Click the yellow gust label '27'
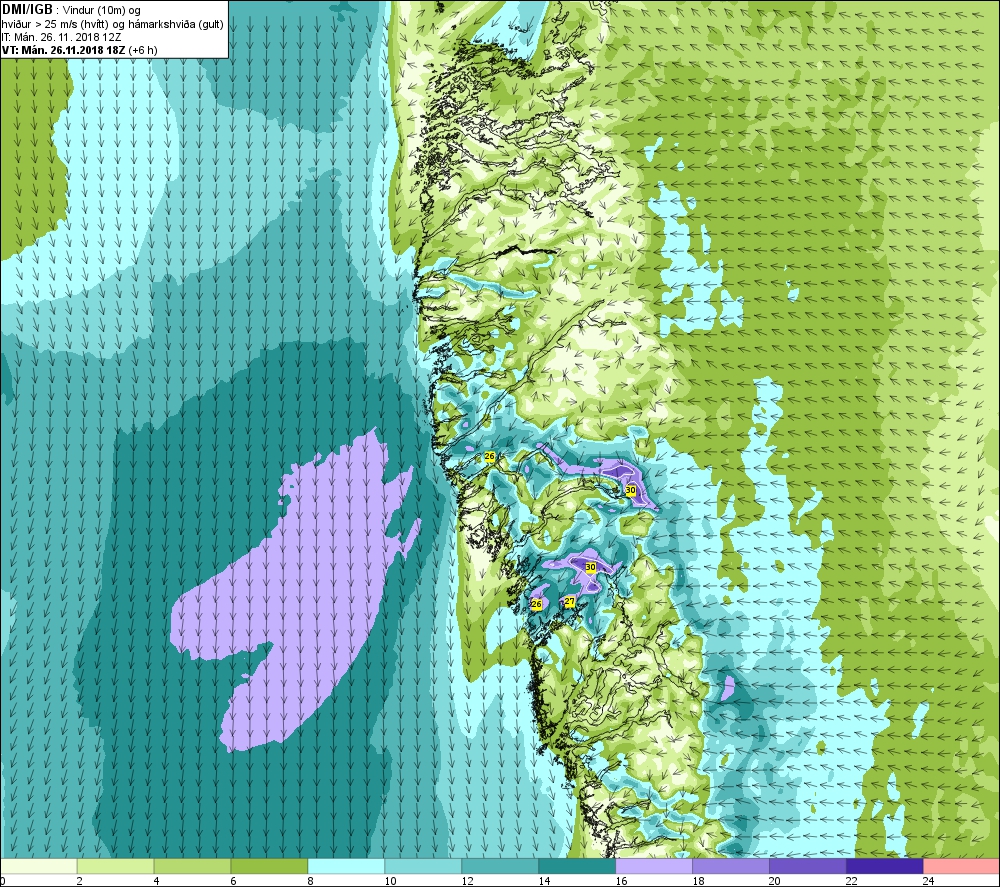This screenshot has height=887, width=1000. 570,601
